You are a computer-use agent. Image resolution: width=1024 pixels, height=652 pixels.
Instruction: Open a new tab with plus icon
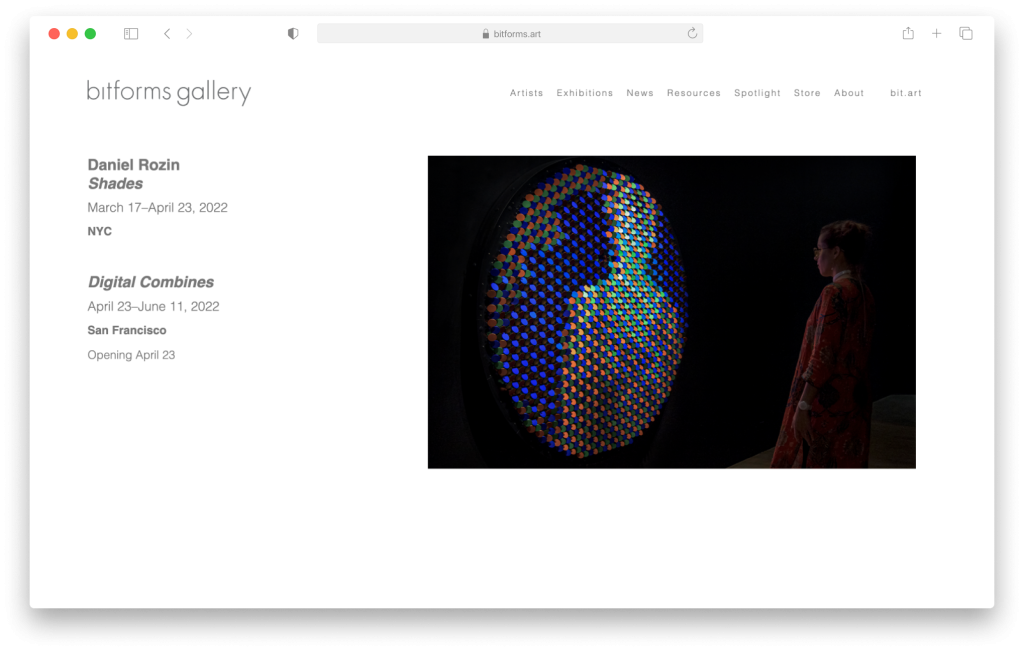(x=937, y=34)
